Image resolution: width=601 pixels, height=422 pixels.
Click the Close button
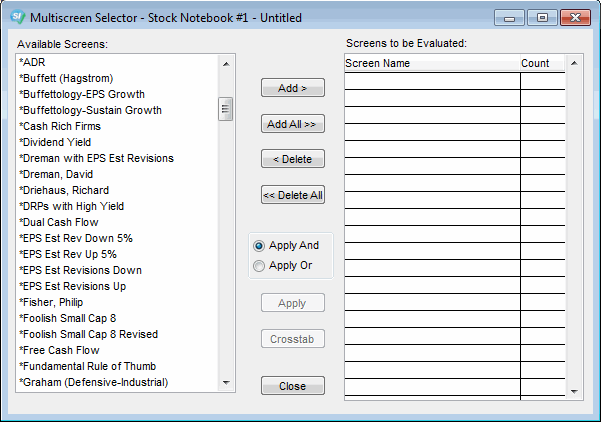292,386
